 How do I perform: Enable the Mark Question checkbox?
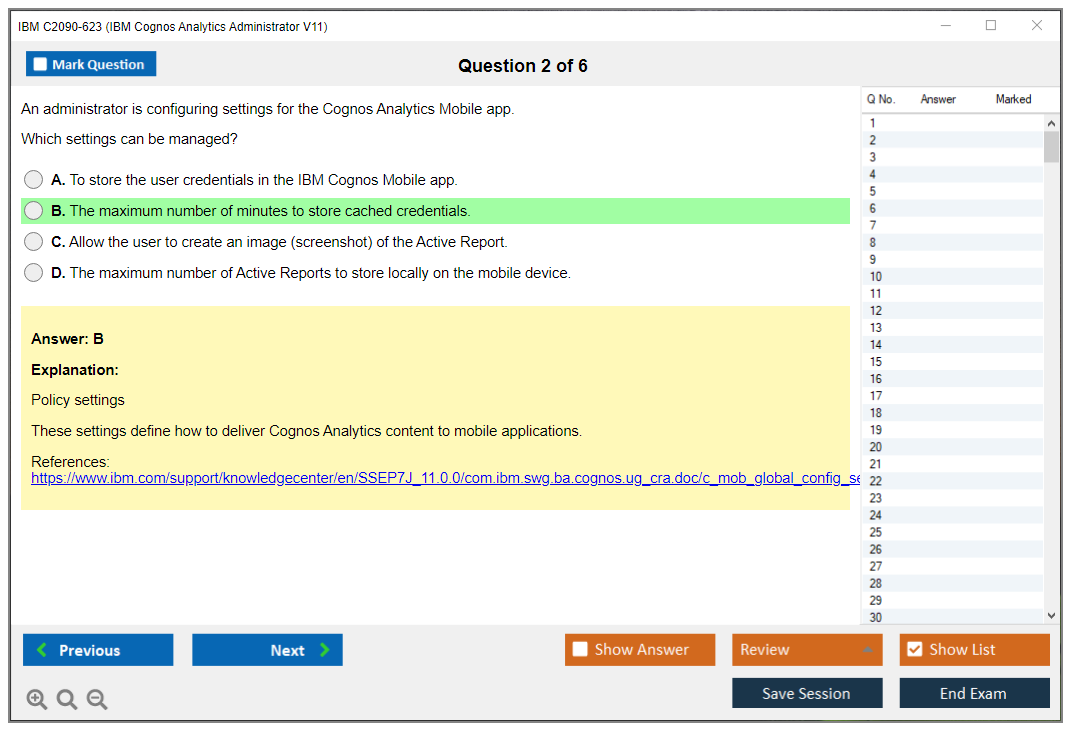tap(41, 65)
